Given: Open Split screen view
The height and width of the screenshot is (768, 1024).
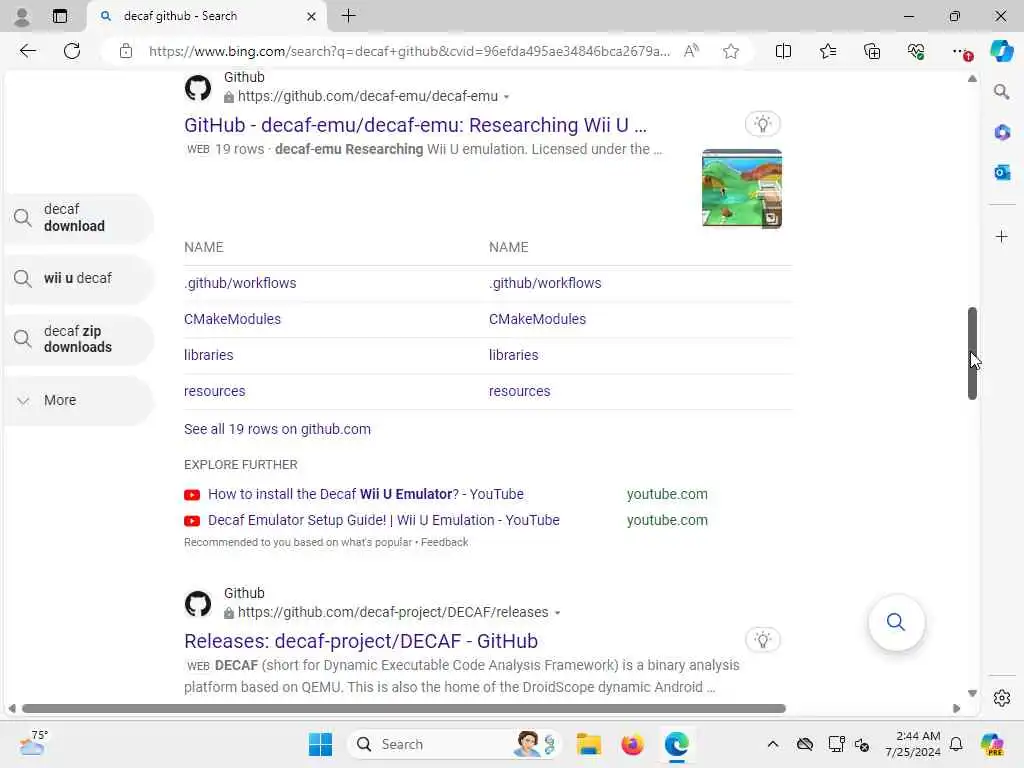Looking at the screenshot, I should 783,51.
